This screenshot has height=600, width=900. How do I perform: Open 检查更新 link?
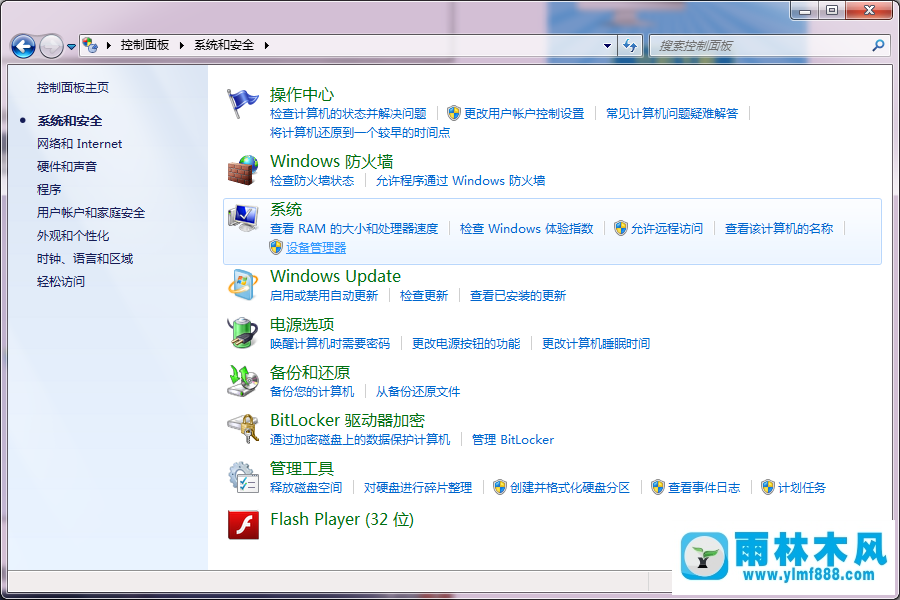coord(424,296)
